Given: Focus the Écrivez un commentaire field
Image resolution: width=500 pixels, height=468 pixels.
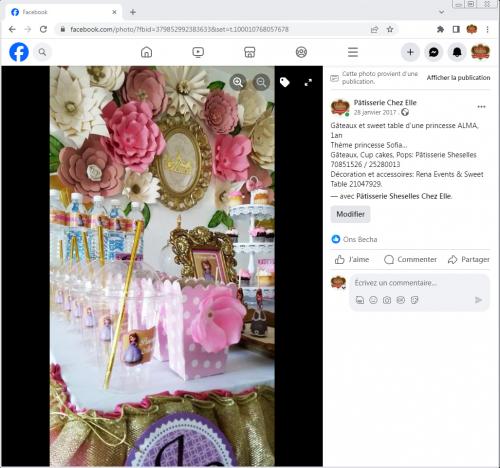Looking at the screenshot, I should pyautogui.click(x=420, y=283).
